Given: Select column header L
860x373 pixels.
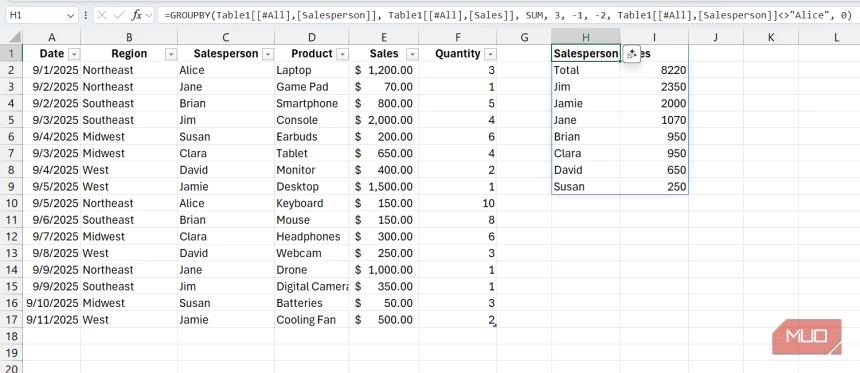Looking at the screenshot, I should (x=836, y=37).
